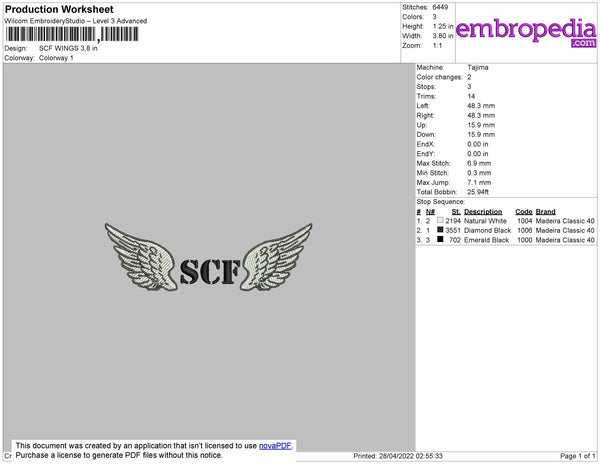Select the min stitch value '0.3 mm'
The height and width of the screenshot is (464, 600).
[479, 173]
